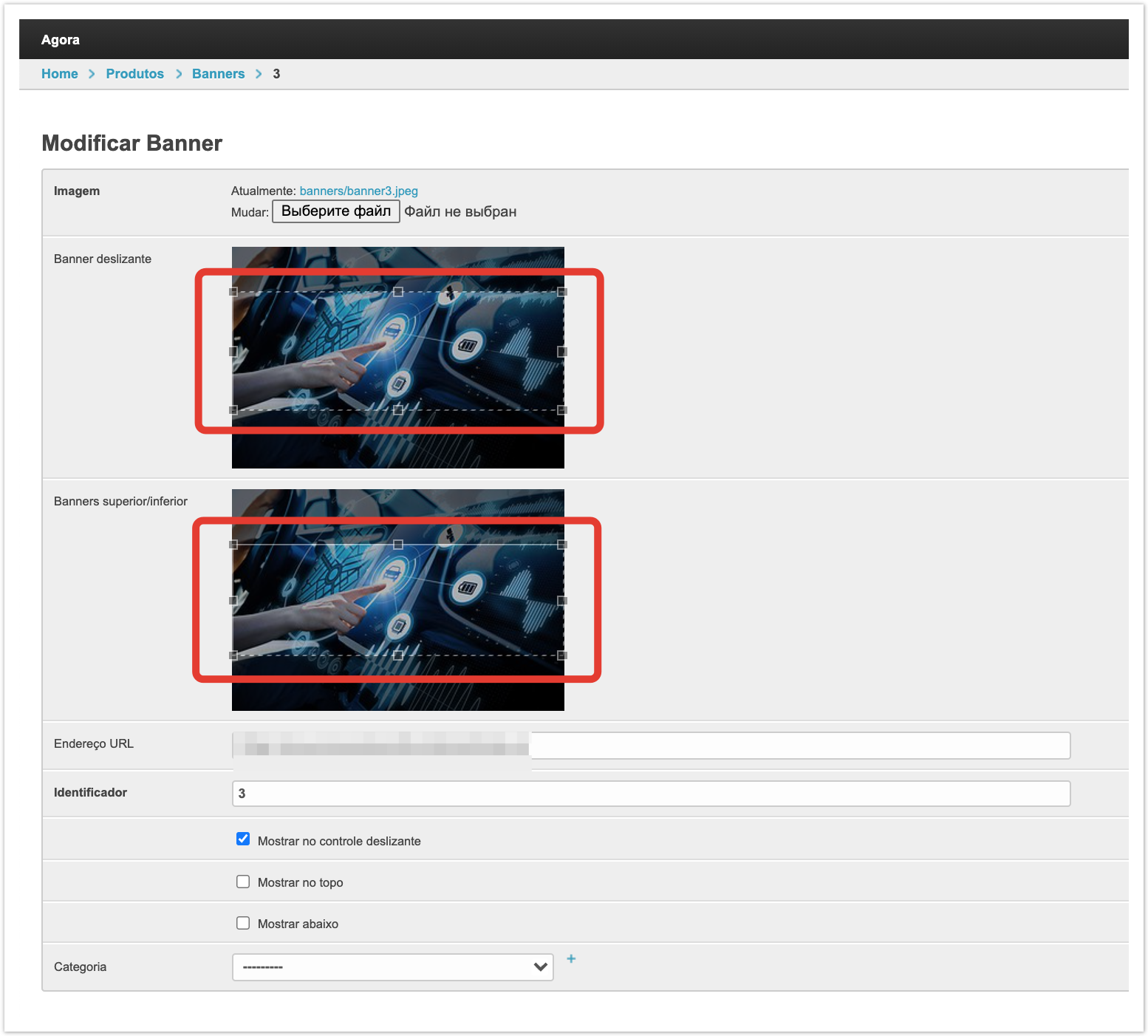Navigate to Home via breadcrumb

pyautogui.click(x=59, y=74)
